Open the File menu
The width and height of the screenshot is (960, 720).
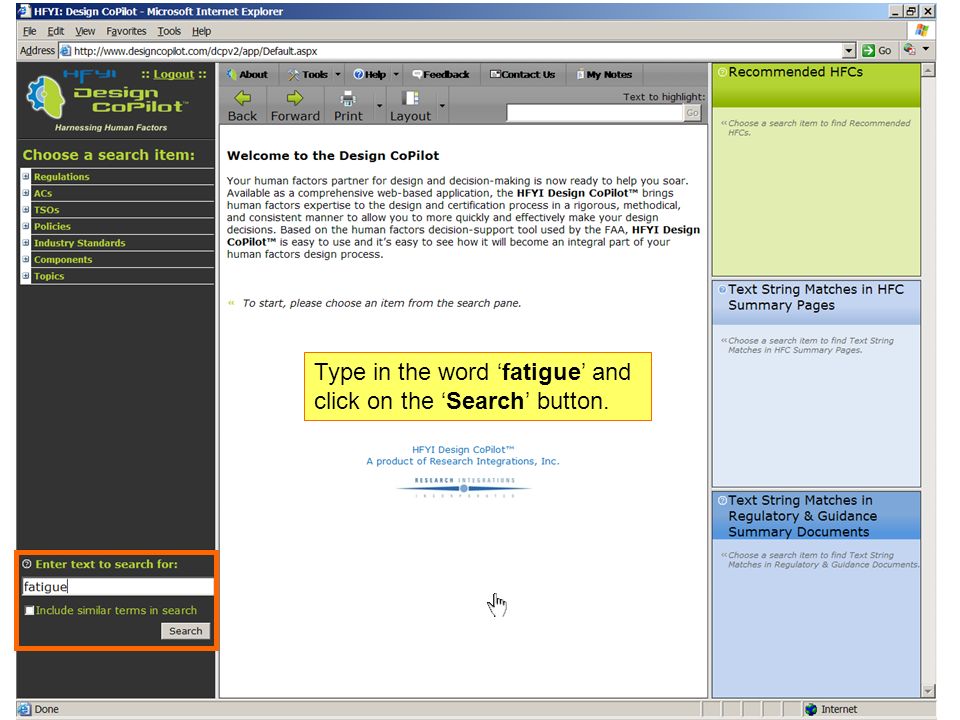(29, 31)
